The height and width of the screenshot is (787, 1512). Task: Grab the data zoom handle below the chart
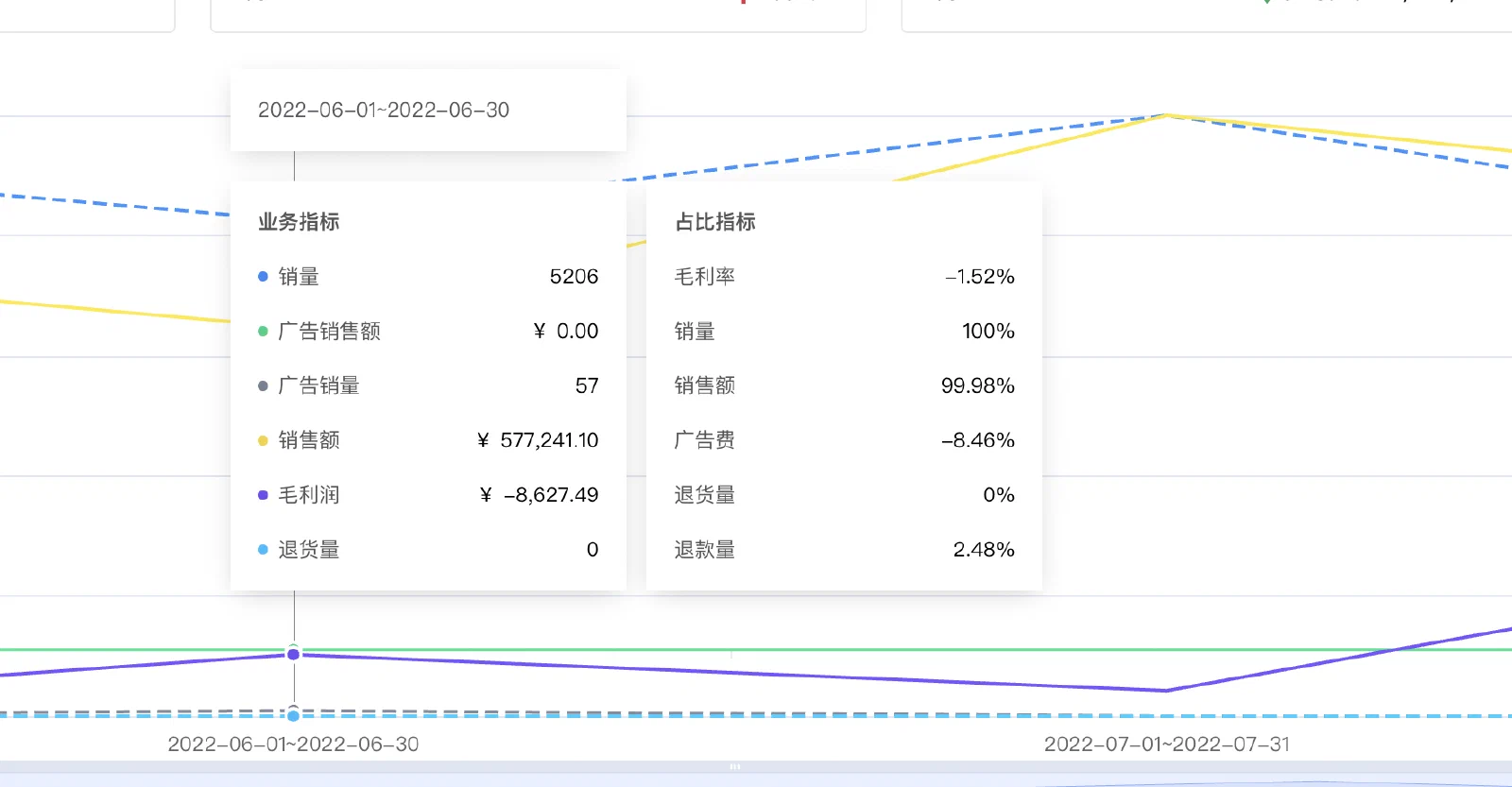734,766
